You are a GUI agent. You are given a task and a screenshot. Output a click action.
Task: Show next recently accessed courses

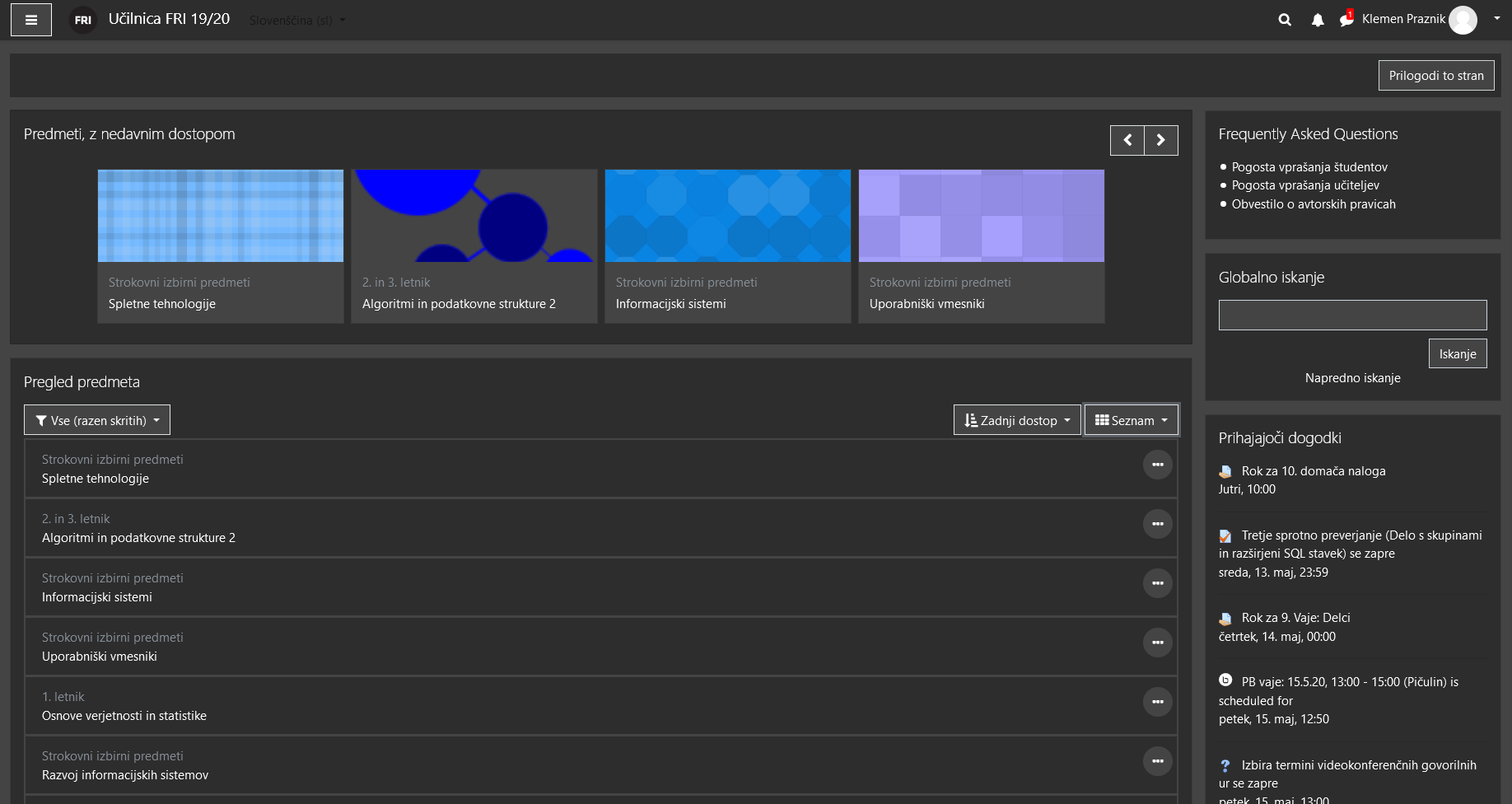(x=1161, y=140)
